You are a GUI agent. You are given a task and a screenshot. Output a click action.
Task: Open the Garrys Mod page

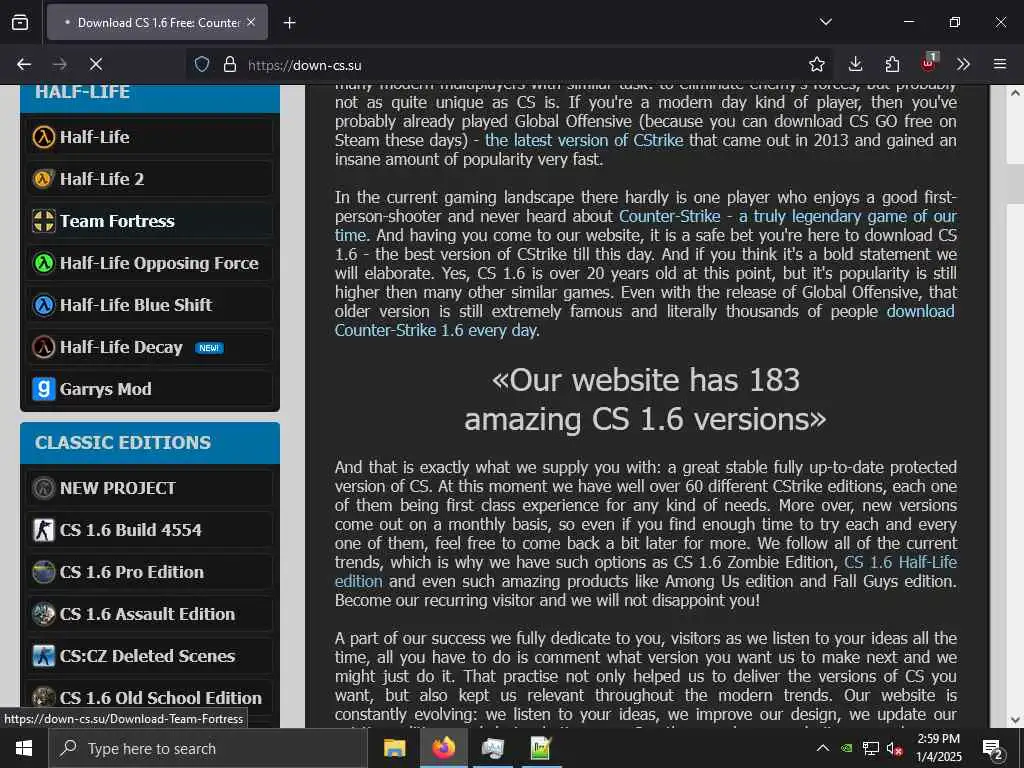(x=150, y=389)
